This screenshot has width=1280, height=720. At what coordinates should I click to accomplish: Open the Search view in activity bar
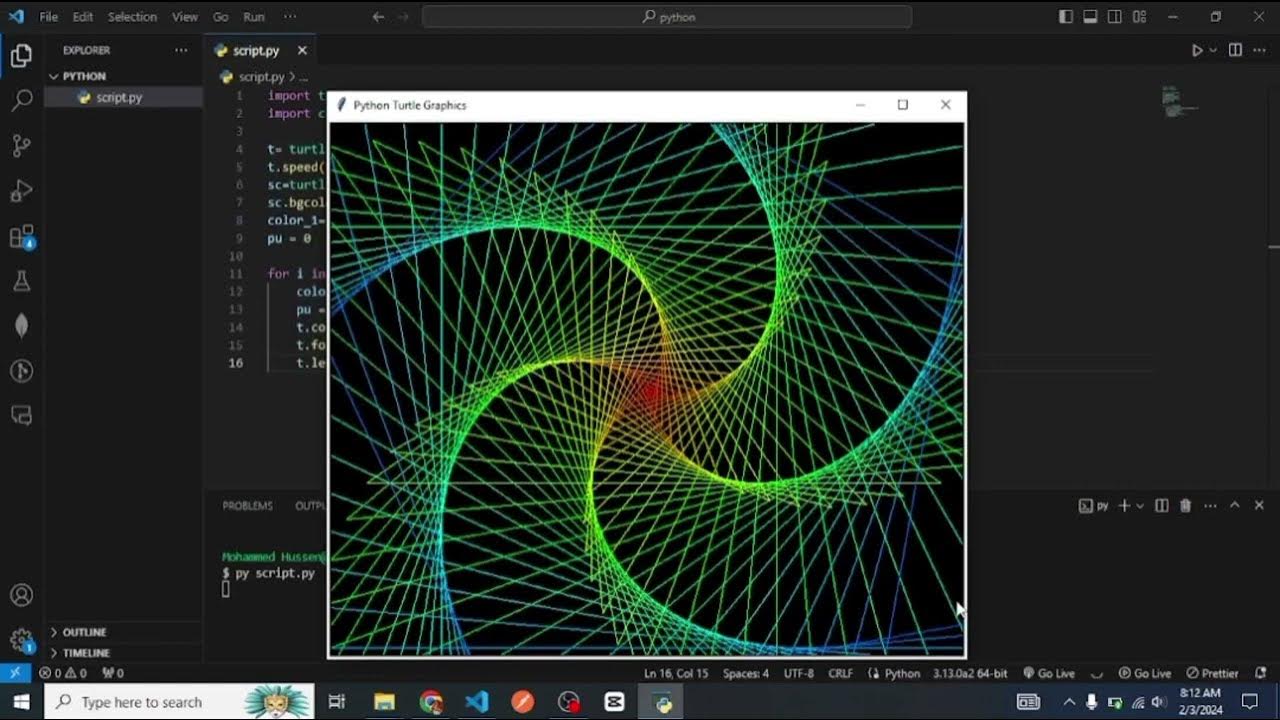(21, 101)
